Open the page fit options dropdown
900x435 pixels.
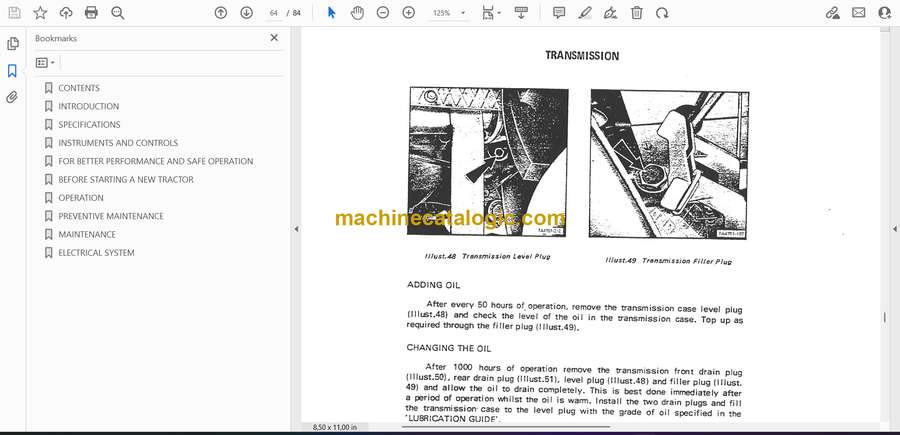491,13
